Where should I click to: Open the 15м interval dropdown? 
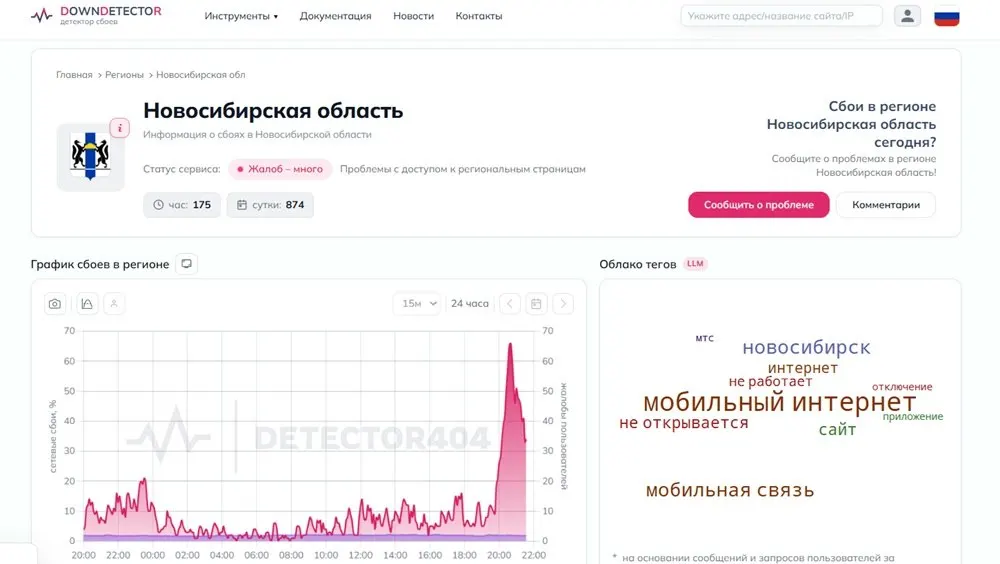[418, 304]
